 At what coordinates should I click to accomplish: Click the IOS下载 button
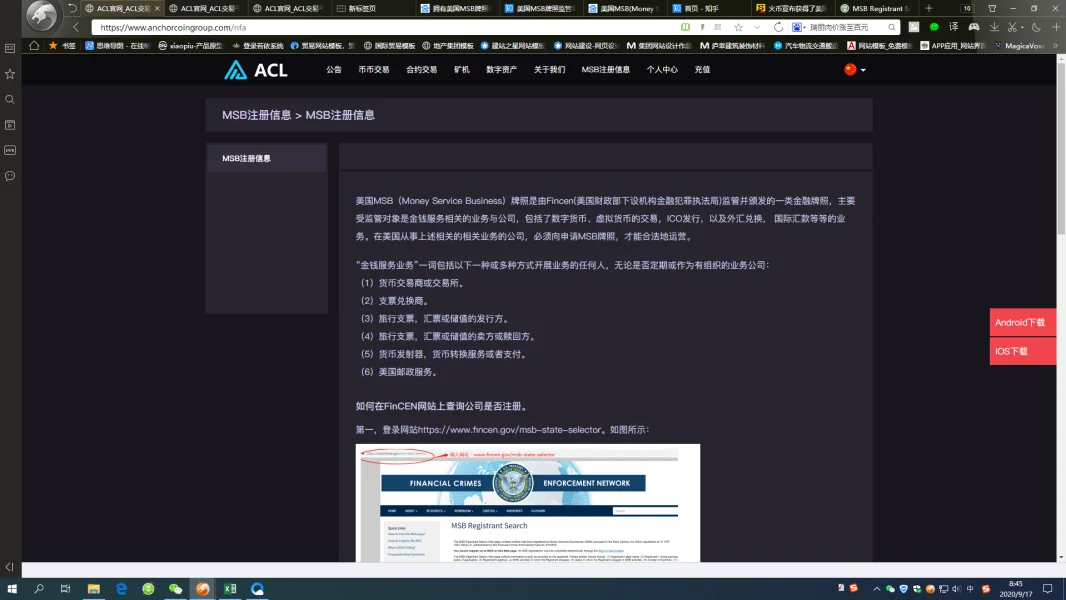pyautogui.click(x=1022, y=351)
